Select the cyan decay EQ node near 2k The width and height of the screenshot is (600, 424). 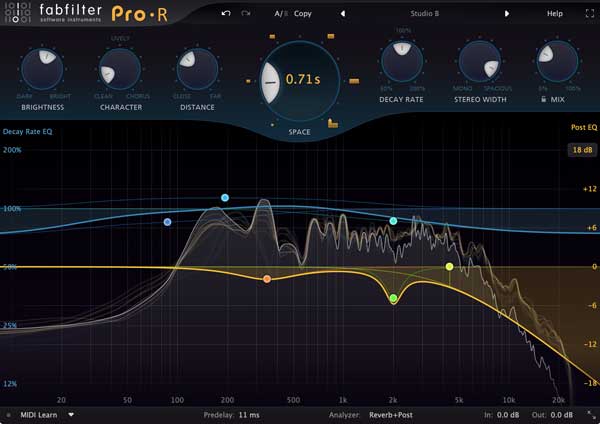[393, 221]
